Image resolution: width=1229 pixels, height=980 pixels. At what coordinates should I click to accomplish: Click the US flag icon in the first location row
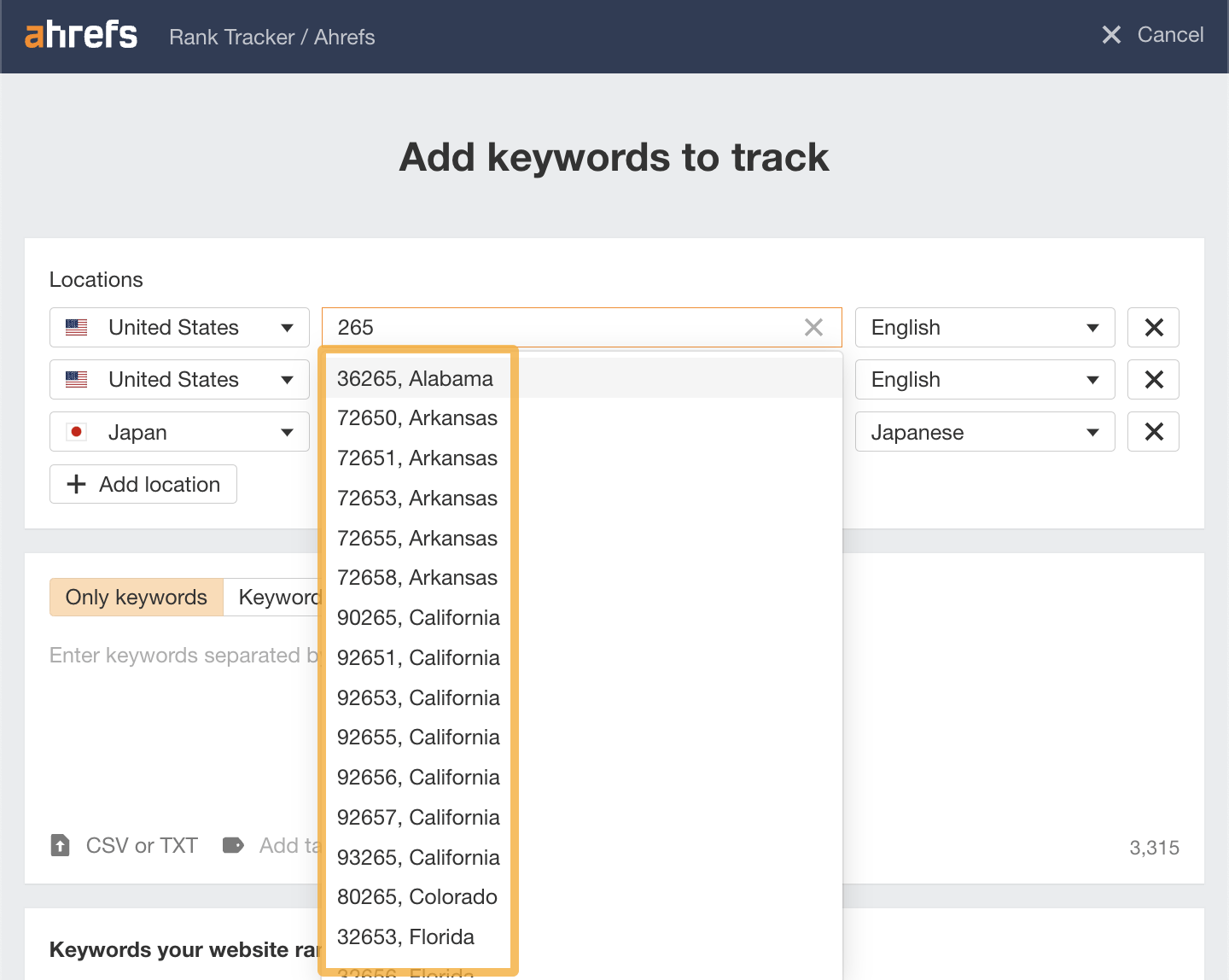pyautogui.click(x=76, y=327)
